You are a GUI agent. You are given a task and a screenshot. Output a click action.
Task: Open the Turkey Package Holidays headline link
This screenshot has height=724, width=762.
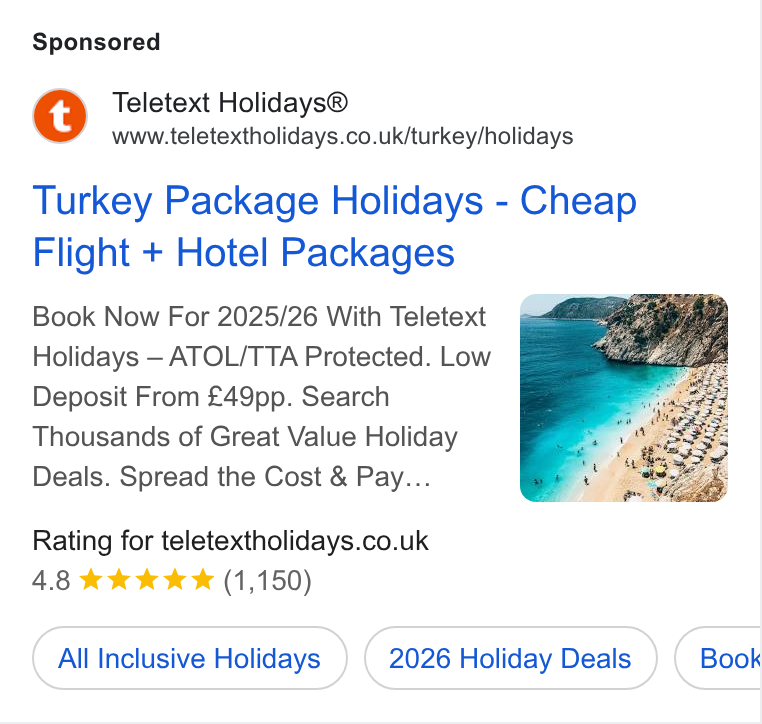coord(334,226)
